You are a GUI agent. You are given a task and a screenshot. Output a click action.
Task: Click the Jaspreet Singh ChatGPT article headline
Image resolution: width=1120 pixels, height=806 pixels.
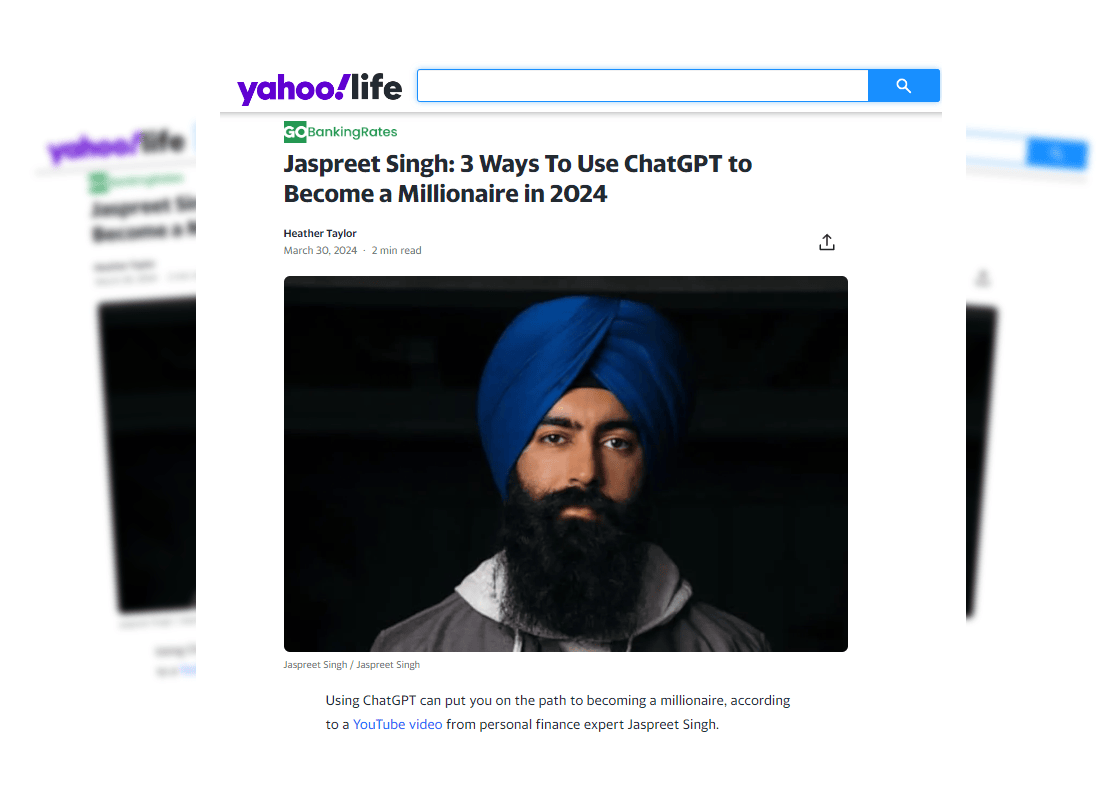(517, 179)
